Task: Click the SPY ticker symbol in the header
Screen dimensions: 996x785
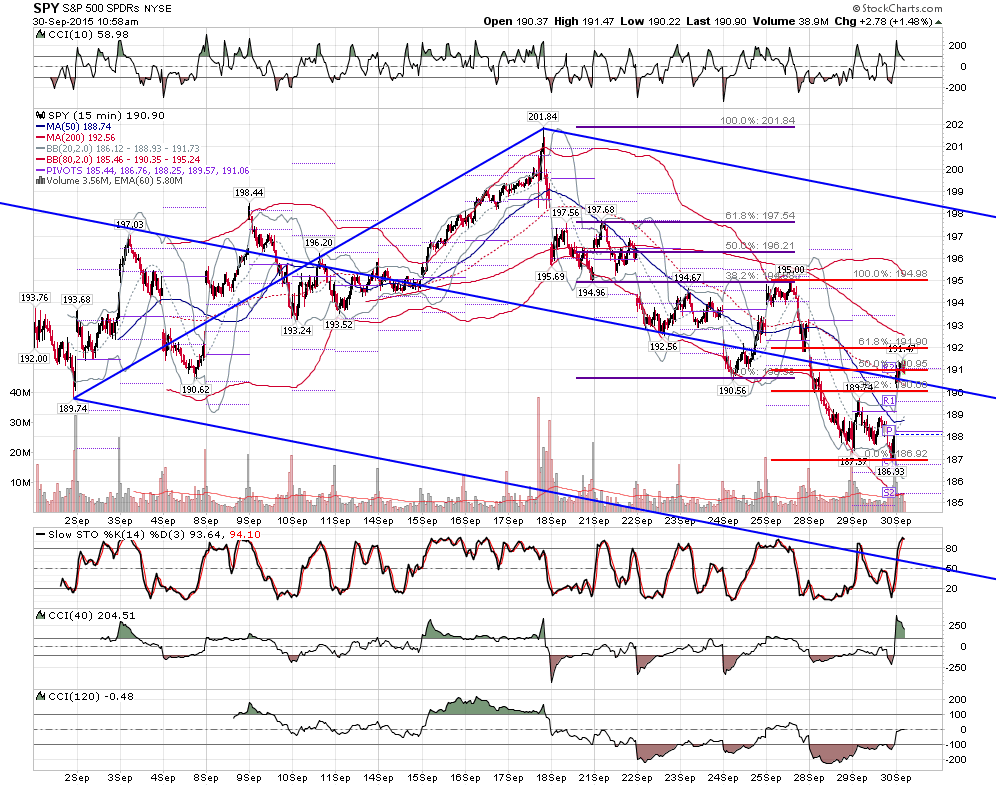Action: [46, 8]
